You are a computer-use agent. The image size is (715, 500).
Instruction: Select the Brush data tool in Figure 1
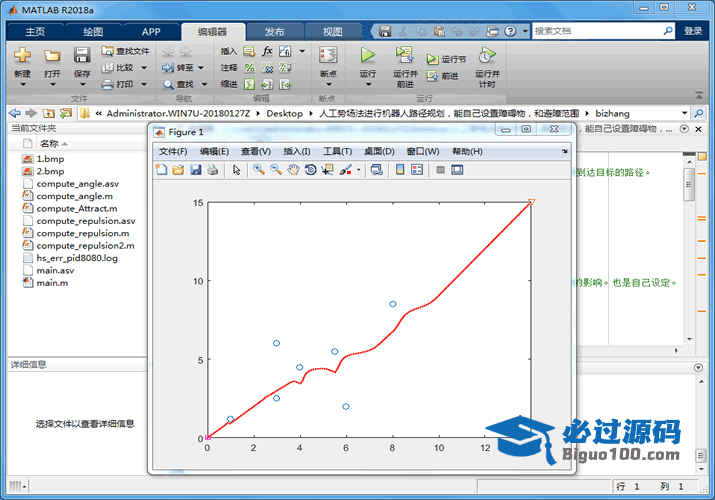pyautogui.click(x=346, y=170)
